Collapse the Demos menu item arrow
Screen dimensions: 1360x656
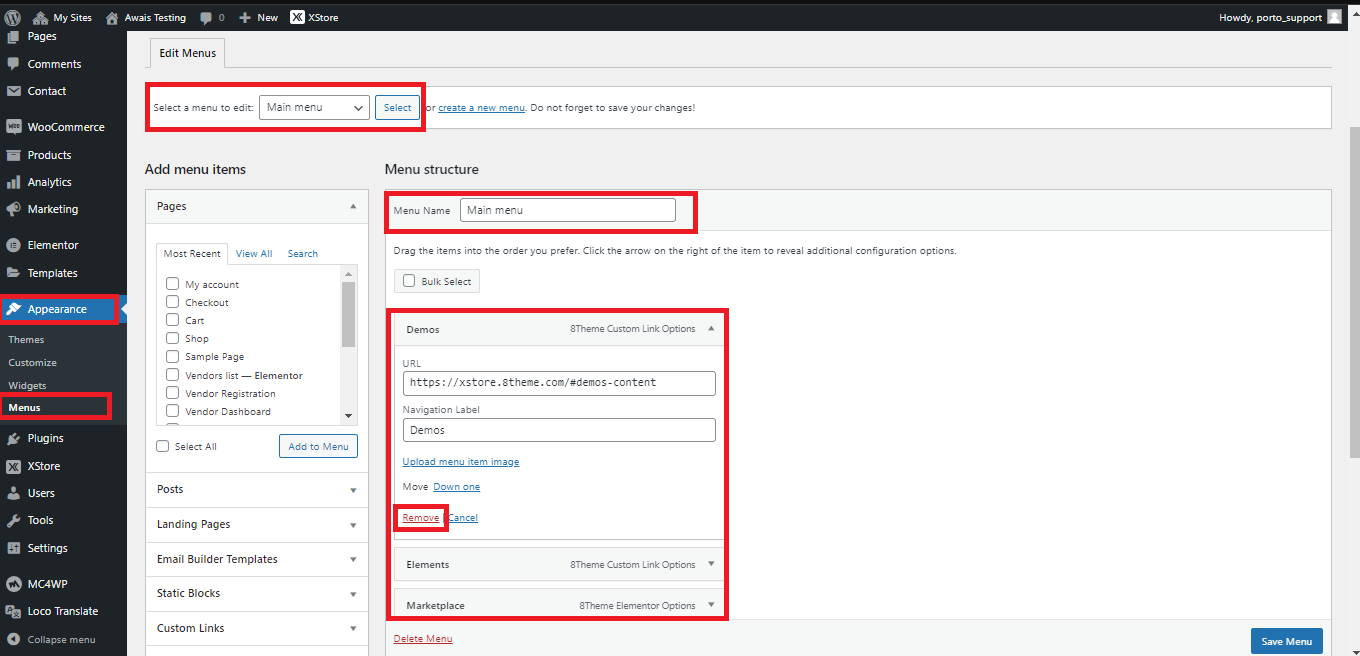(x=711, y=328)
